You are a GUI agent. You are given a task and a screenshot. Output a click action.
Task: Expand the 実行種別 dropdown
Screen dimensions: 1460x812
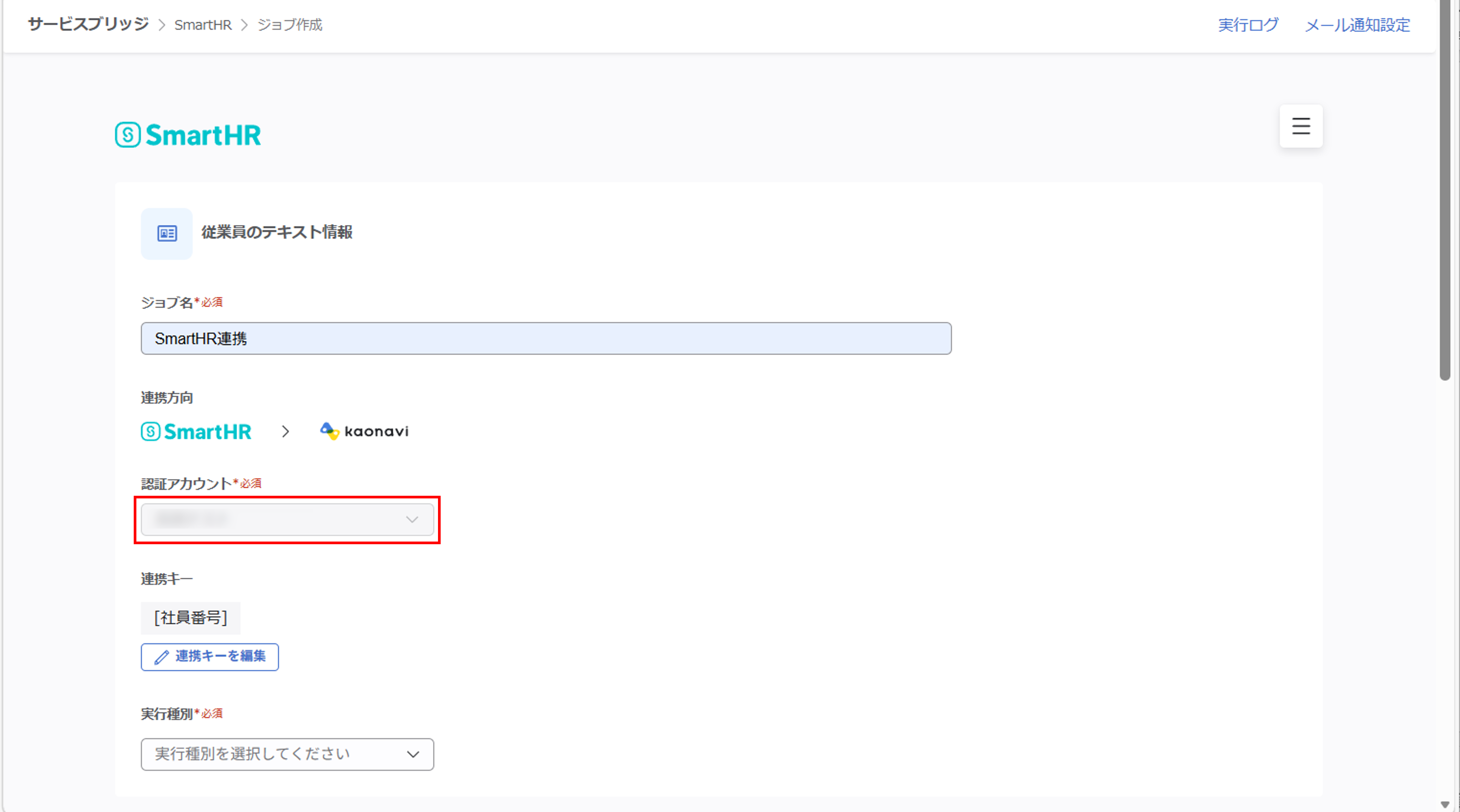[x=287, y=754]
